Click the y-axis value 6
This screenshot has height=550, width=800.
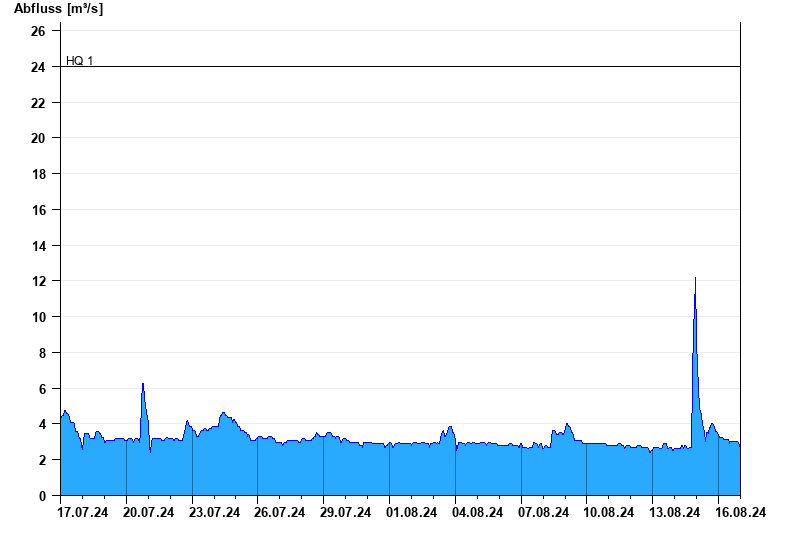click(42, 389)
